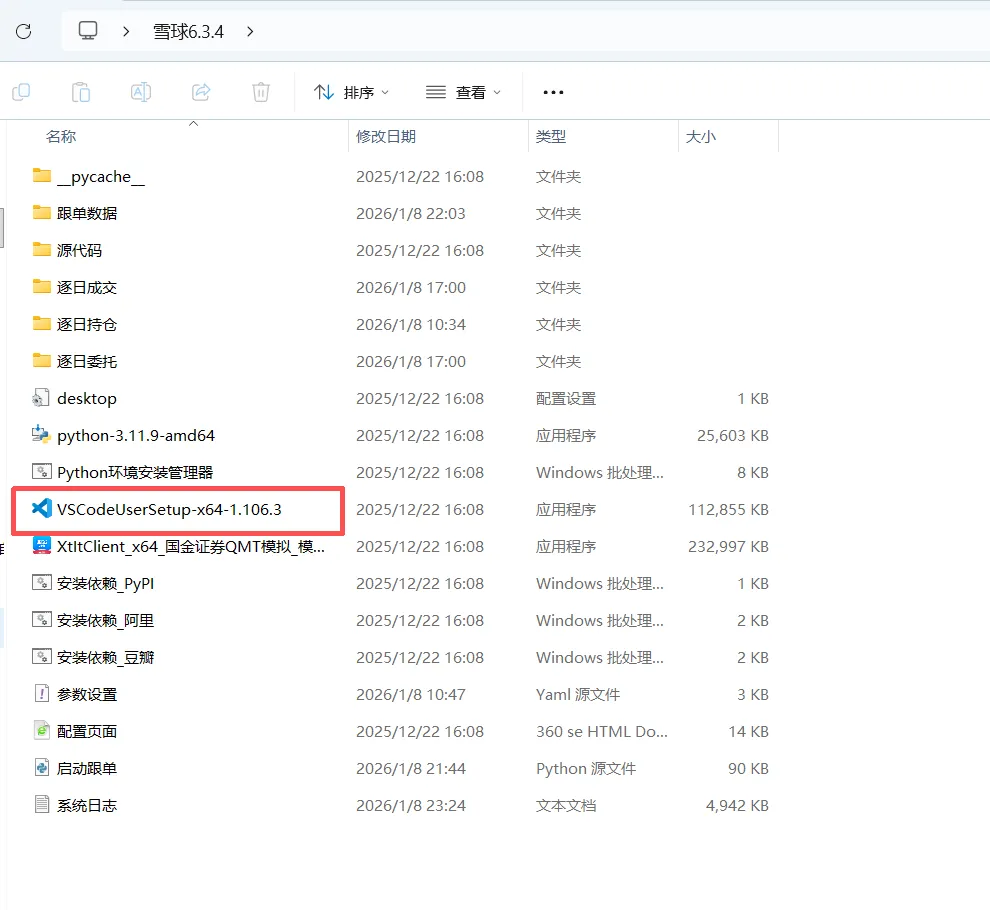Select the desktop config file icon

tap(41, 398)
